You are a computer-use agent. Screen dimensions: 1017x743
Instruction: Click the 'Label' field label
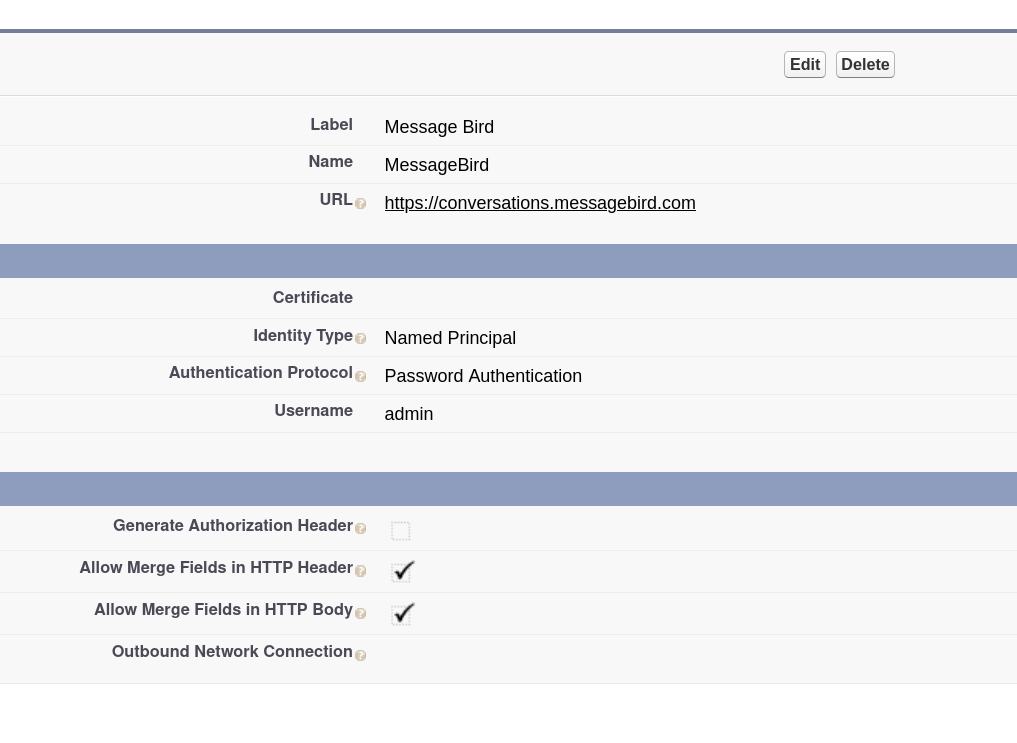(x=331, y=124)
